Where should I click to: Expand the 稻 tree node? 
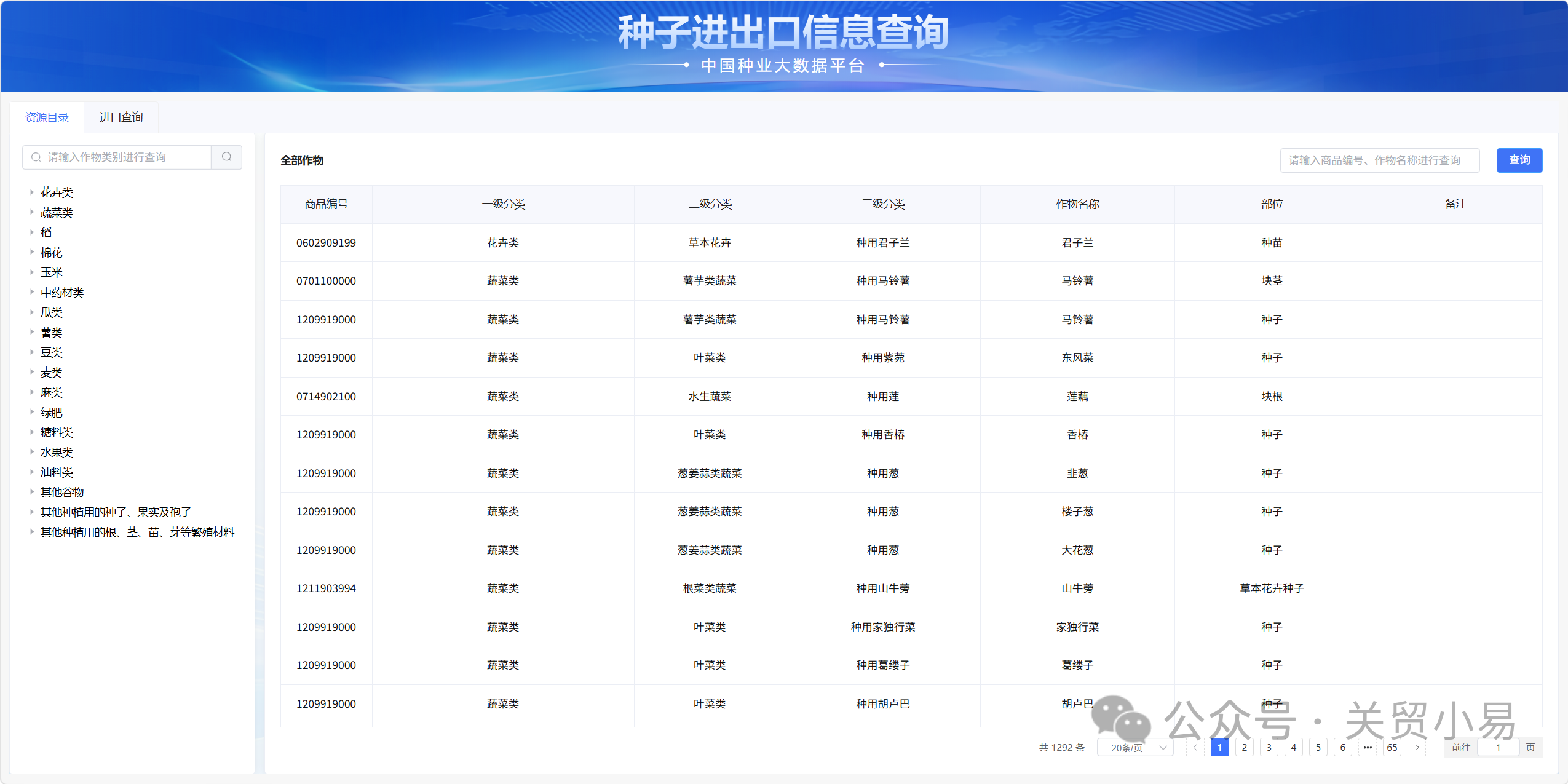tap(32, 232)
